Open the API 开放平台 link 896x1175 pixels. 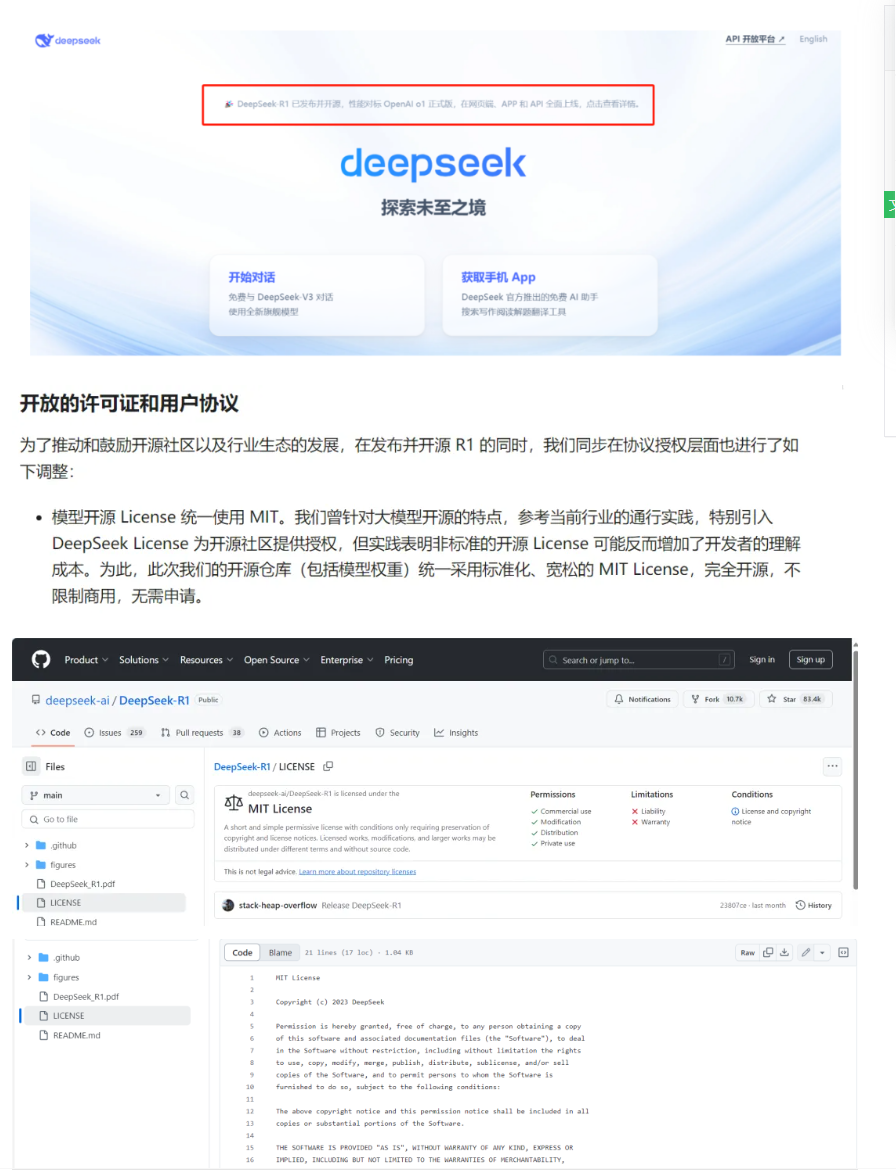(x=755, y=39)
